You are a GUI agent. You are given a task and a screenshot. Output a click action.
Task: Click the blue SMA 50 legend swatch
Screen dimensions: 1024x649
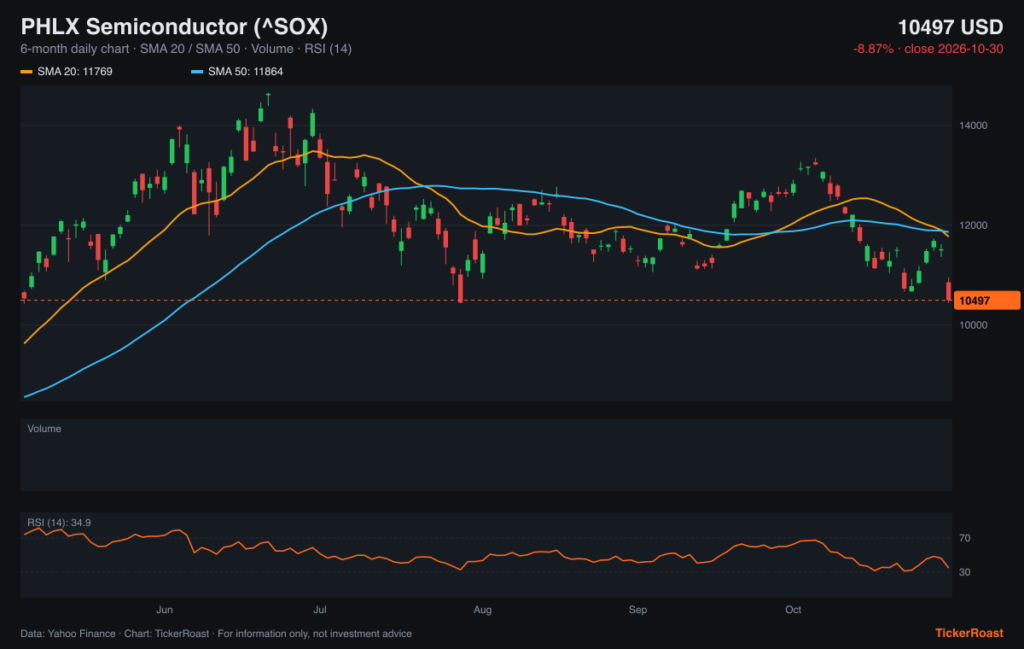tap(197, 72)
